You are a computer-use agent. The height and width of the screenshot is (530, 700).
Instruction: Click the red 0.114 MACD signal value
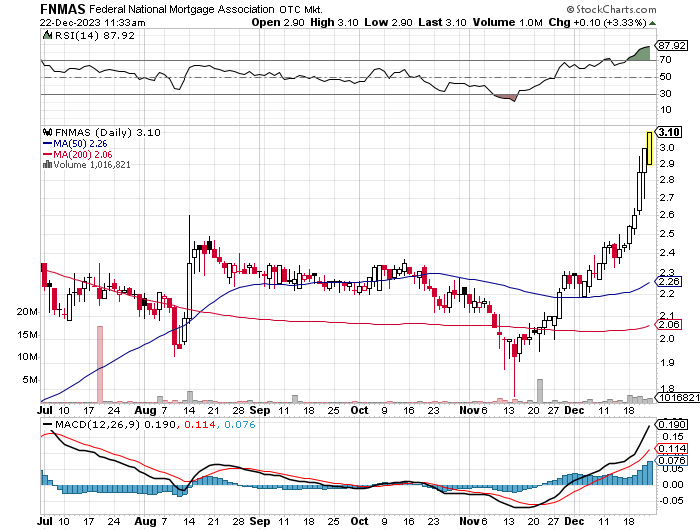tap(200, 424)
